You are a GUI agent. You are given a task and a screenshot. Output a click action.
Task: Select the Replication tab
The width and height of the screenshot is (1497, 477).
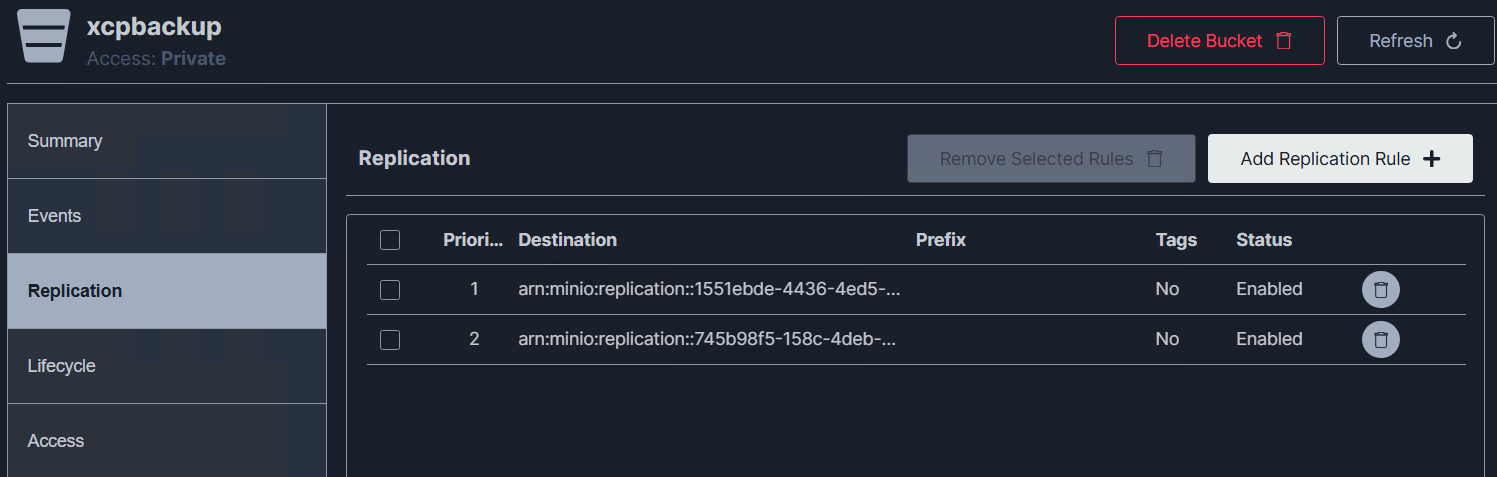[166, 291]
